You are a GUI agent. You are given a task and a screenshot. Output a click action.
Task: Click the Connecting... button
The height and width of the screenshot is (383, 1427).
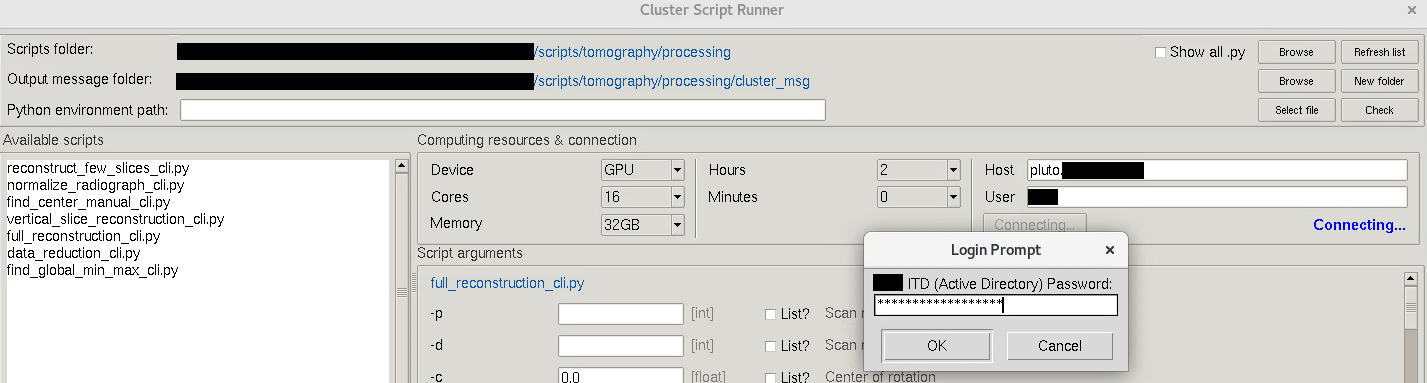point(1034,225)
